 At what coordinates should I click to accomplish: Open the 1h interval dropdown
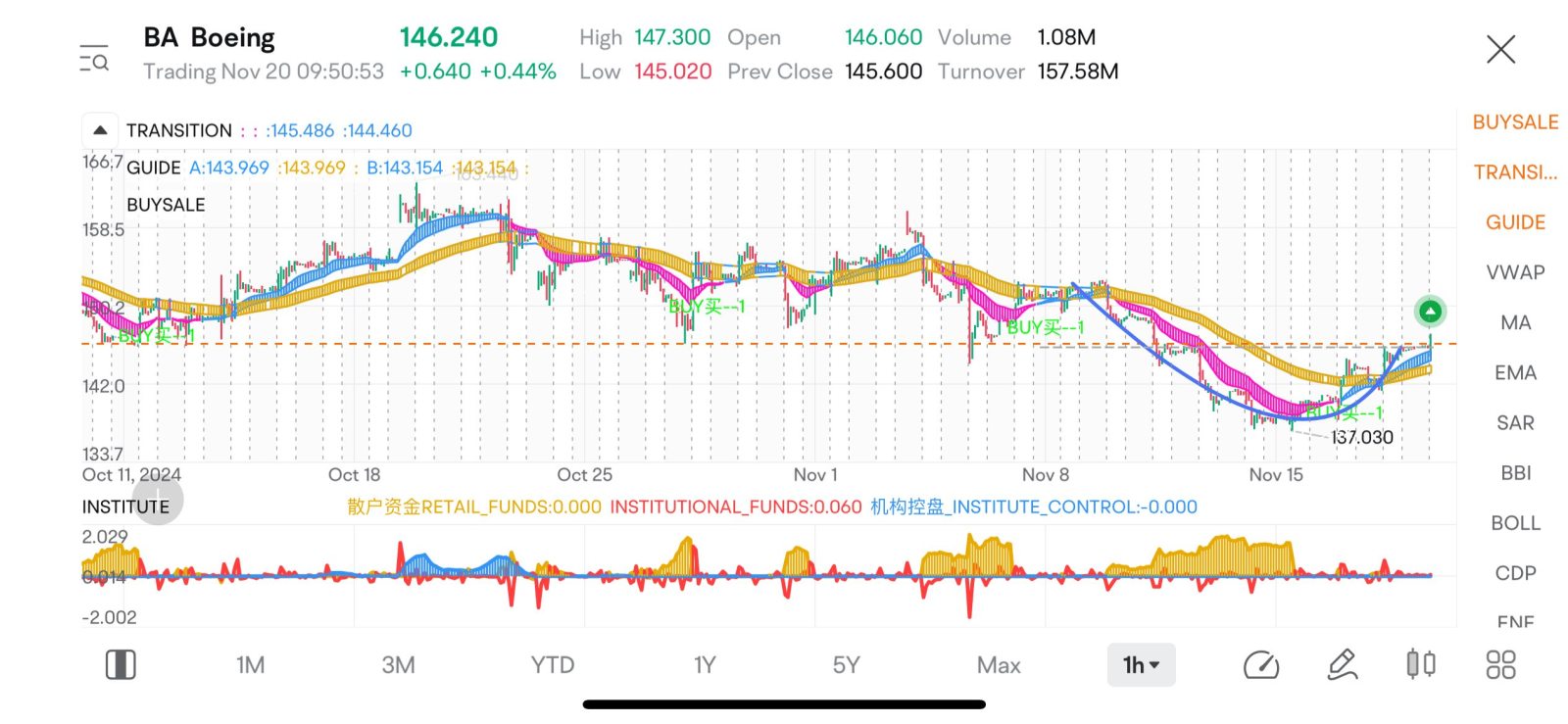point(1141,665)
